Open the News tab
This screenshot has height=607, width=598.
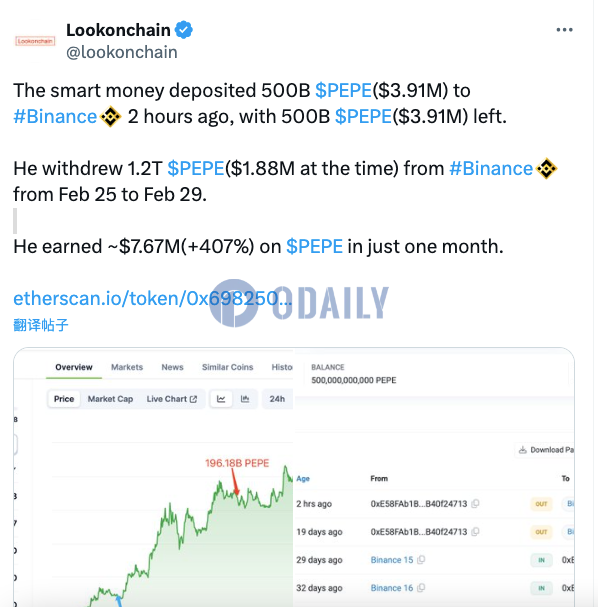click(172, 367)
